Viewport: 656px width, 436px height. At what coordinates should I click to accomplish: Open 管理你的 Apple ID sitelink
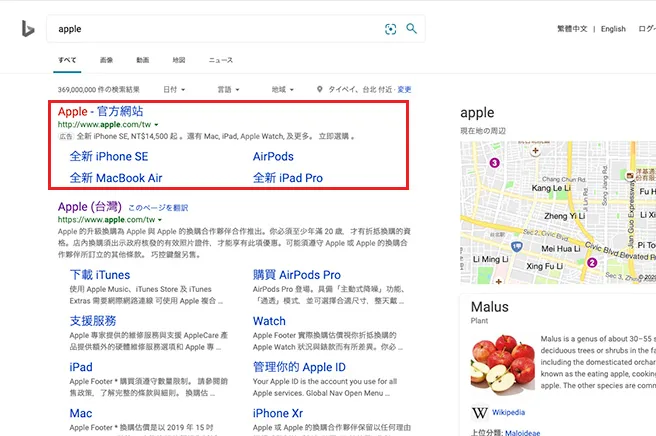299,367
